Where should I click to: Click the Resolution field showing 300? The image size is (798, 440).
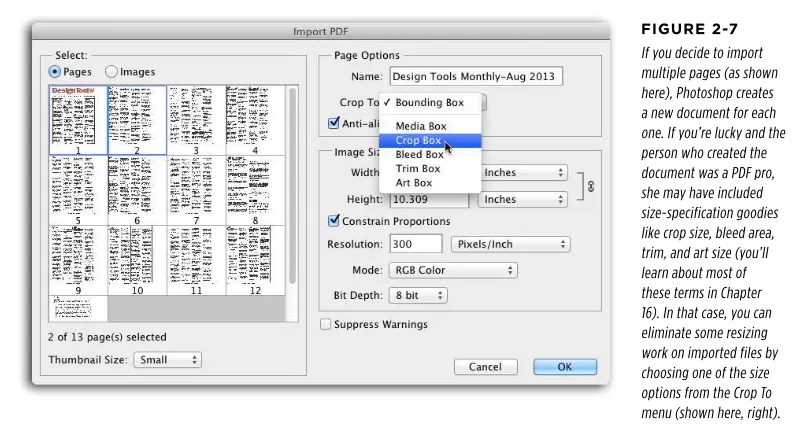pyautogui.click(x=416, y=244)
